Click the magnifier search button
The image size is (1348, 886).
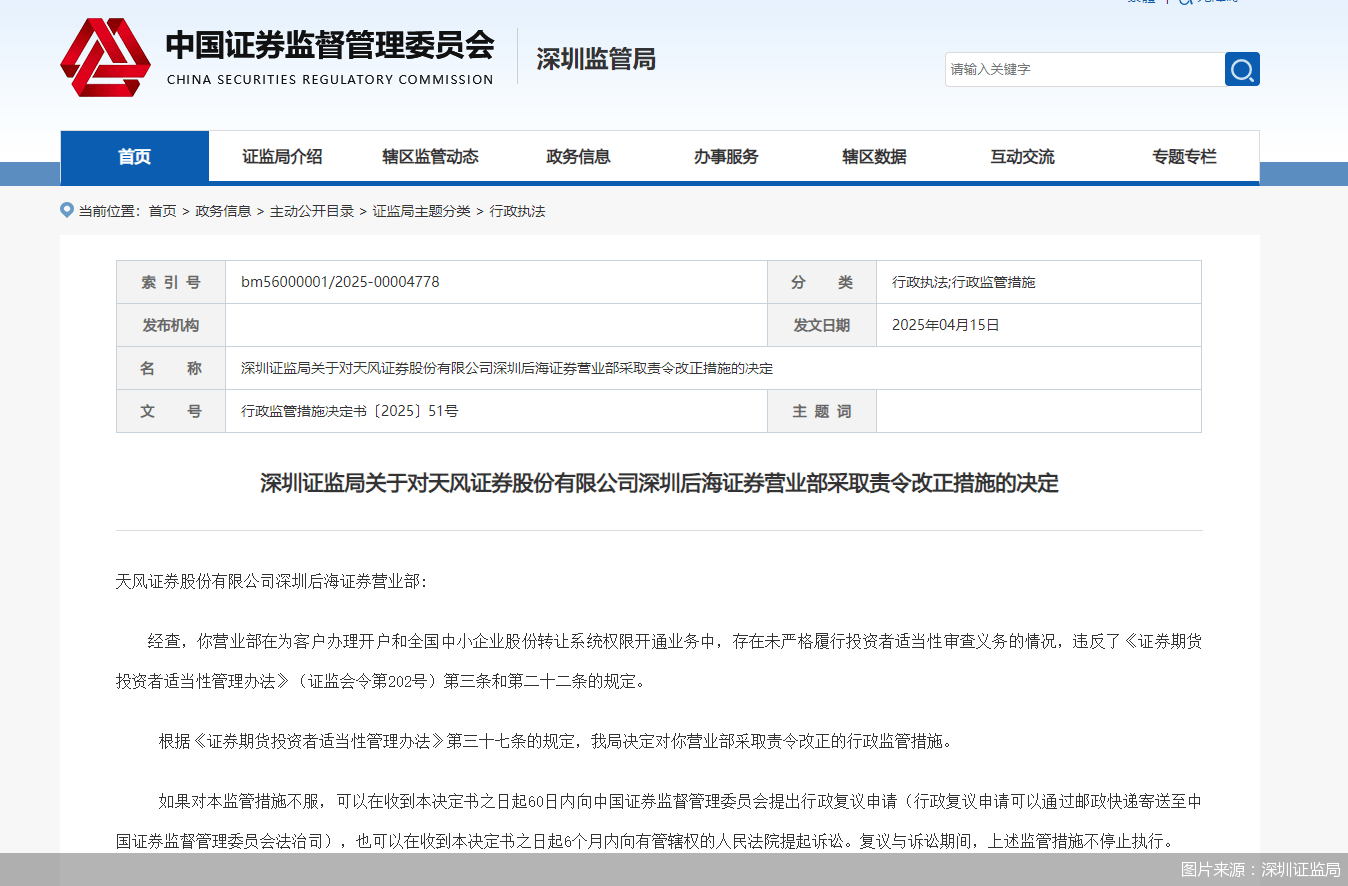click(1242, 69)
